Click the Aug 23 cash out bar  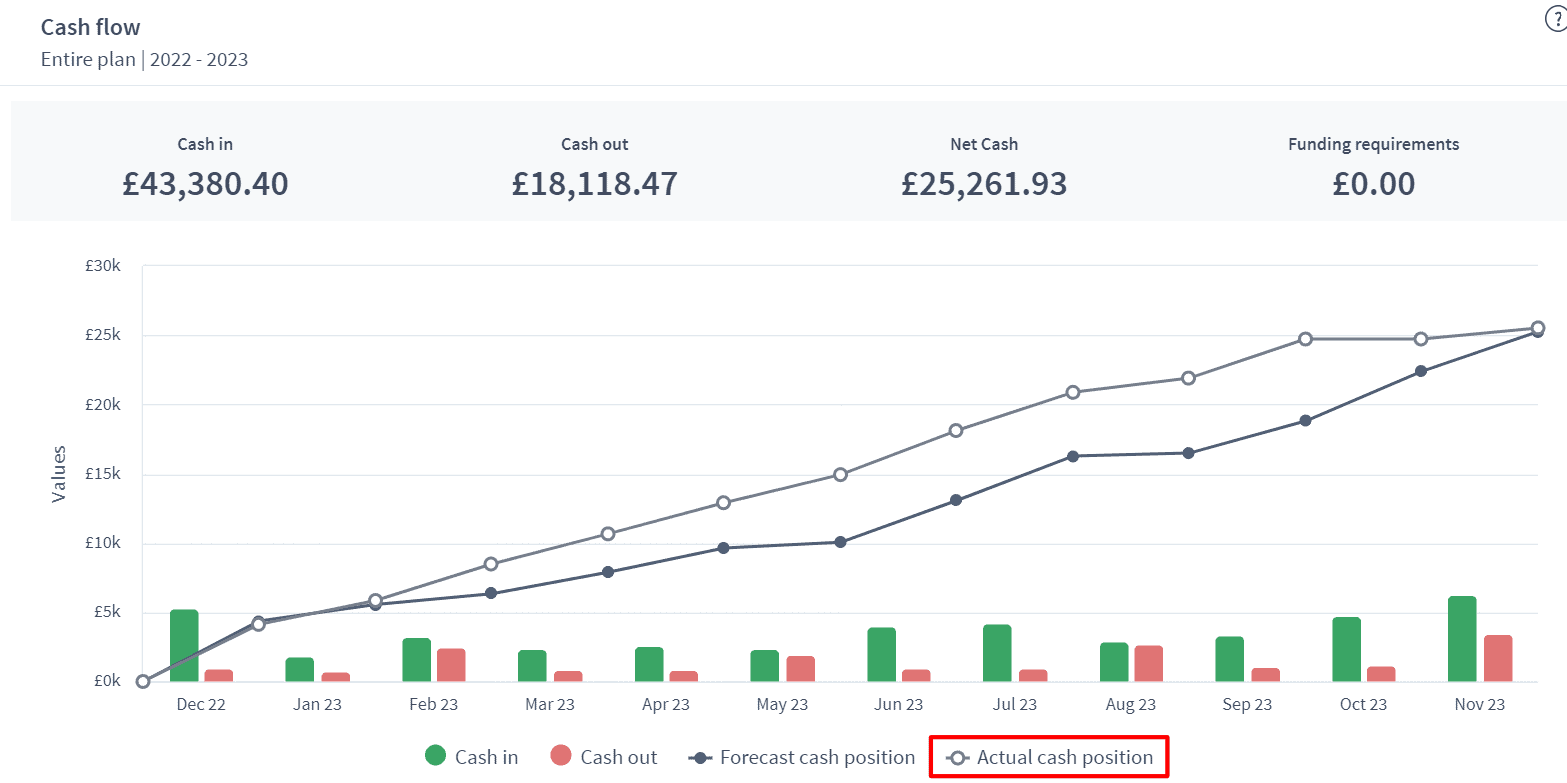coord(1149,664)
